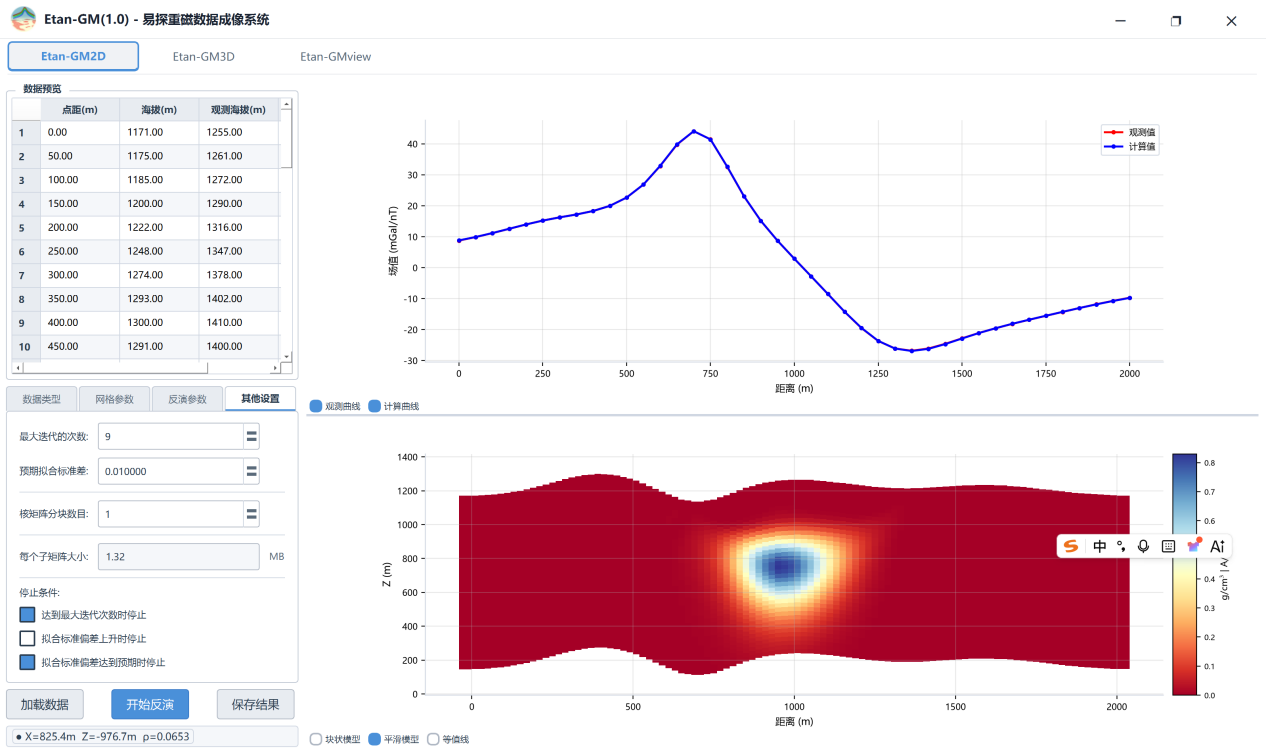
Task: Click the density colorbar scale
Action: click(1184, 574)
